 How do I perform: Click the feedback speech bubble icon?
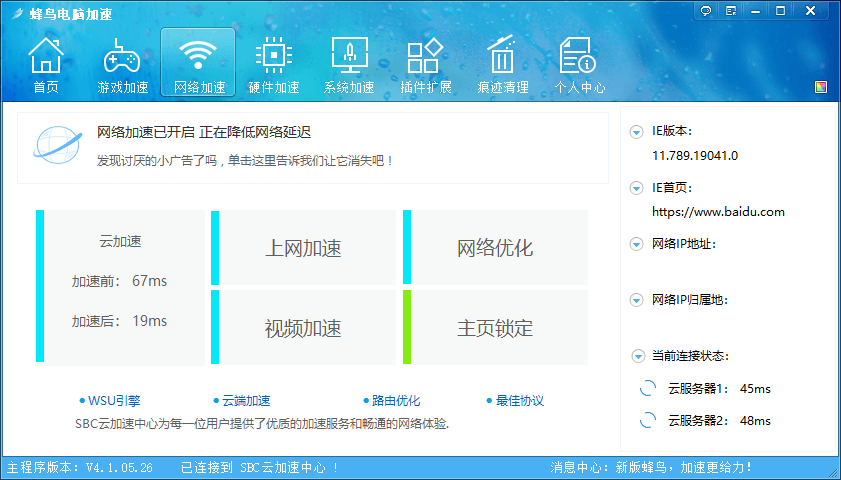(706, 11)
